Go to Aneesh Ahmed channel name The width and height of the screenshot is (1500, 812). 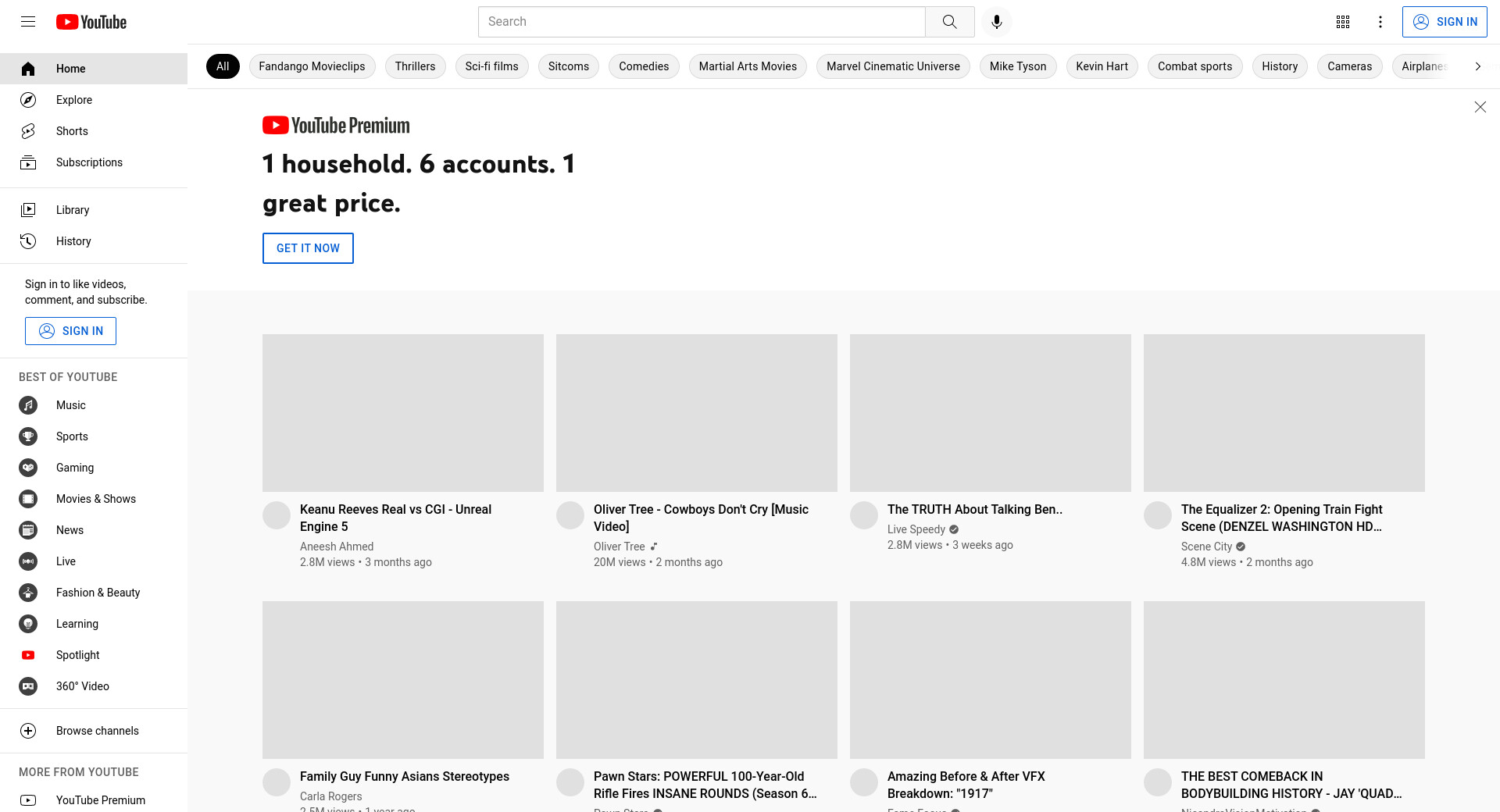pos(337,547)
